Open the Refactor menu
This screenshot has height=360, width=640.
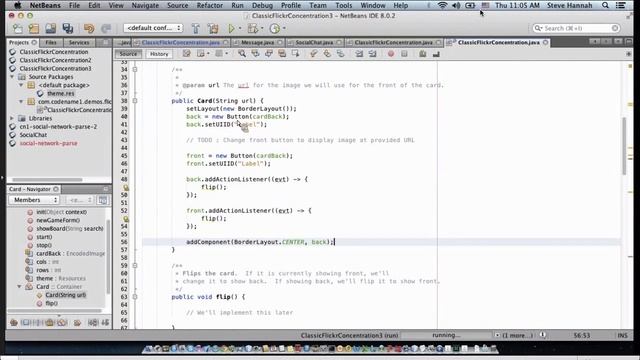210,5
